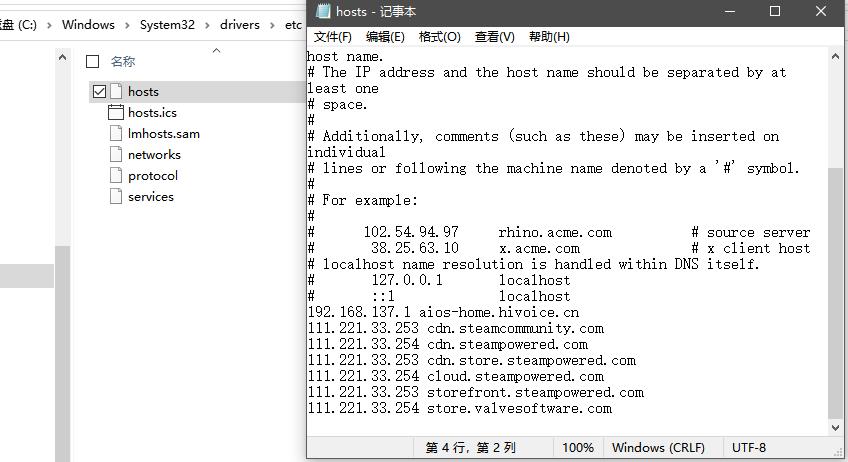Click the storefront.steampowered.com line

point(476,392)
